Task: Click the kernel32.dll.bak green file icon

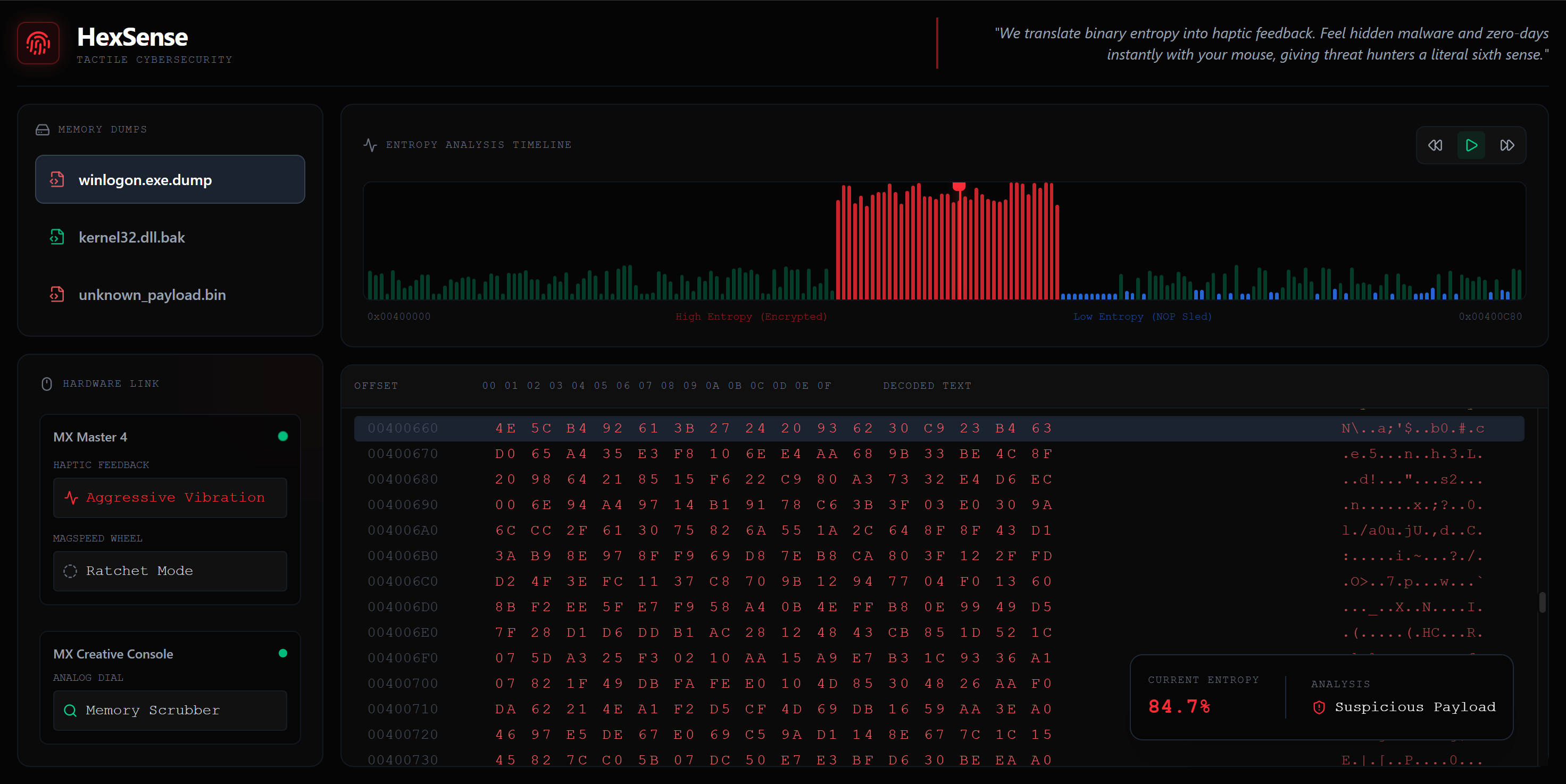Action: 57,237
